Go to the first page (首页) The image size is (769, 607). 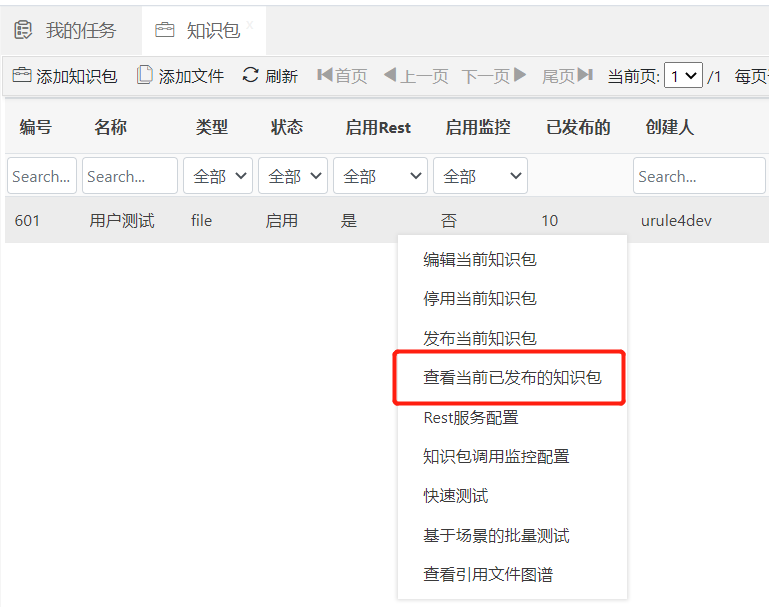(x=341, y=76)
